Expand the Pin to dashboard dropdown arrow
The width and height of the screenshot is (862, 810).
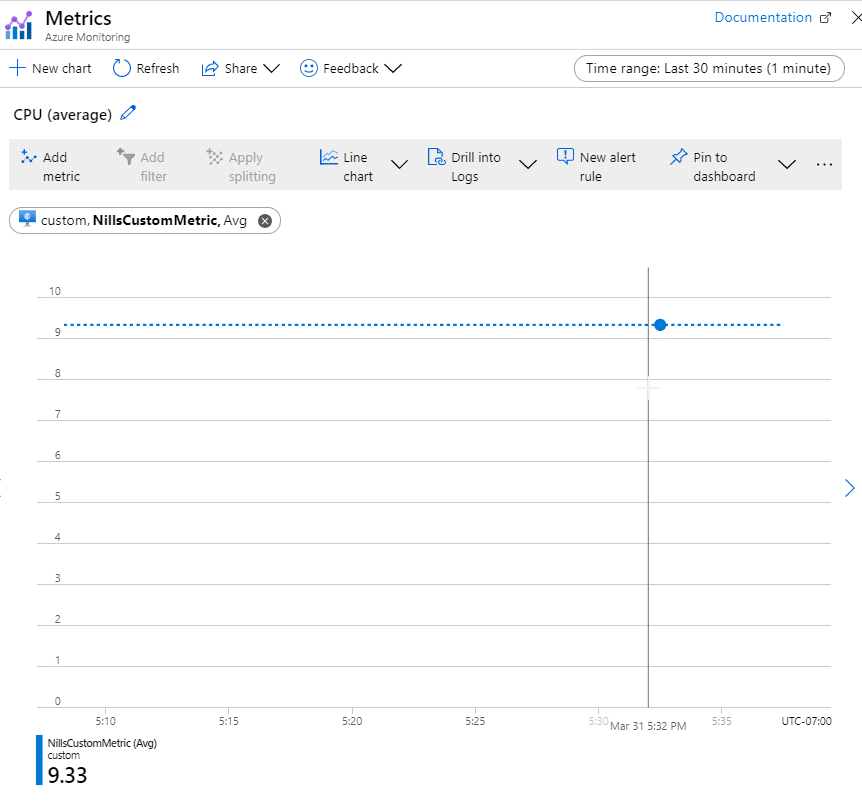point(787,164)
